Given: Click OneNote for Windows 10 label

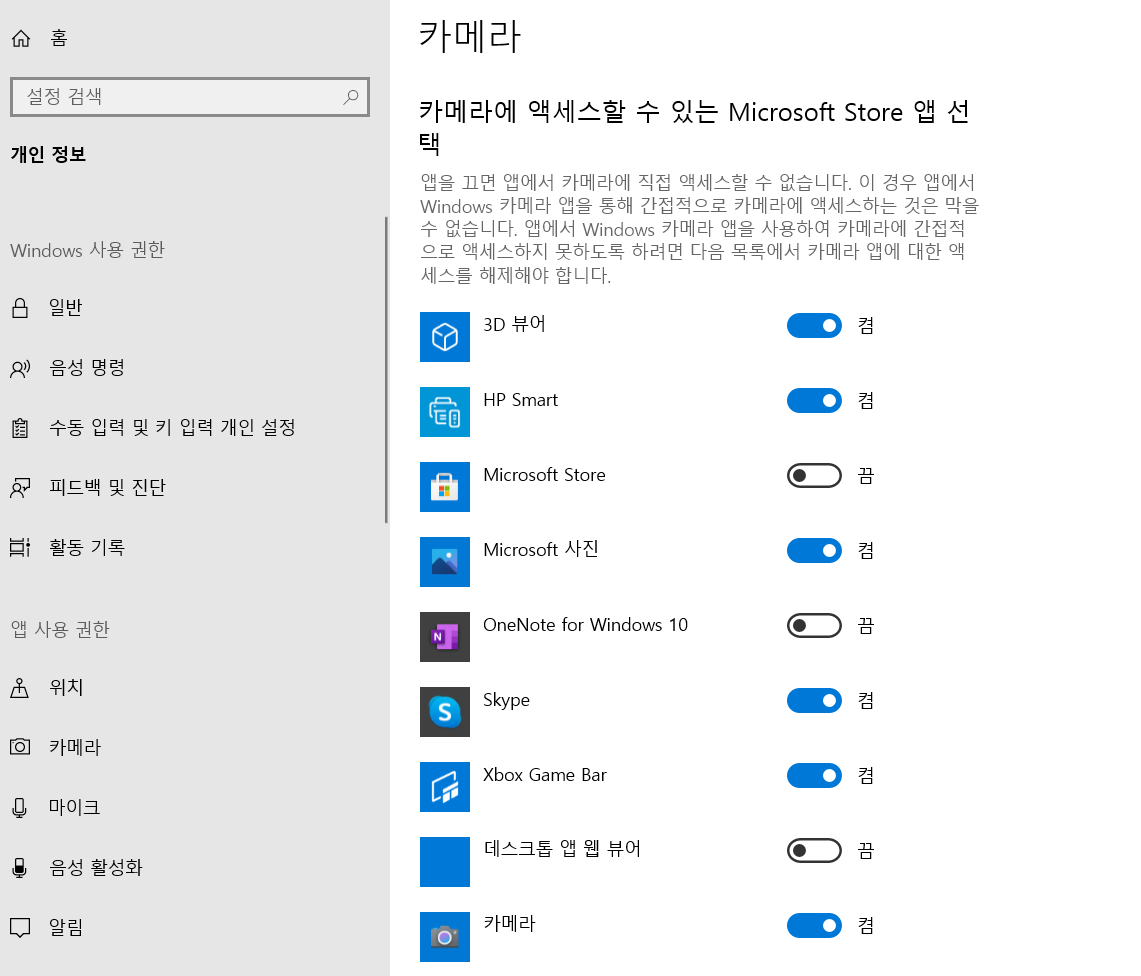Looking at the screenshot, I should (585, 624).
